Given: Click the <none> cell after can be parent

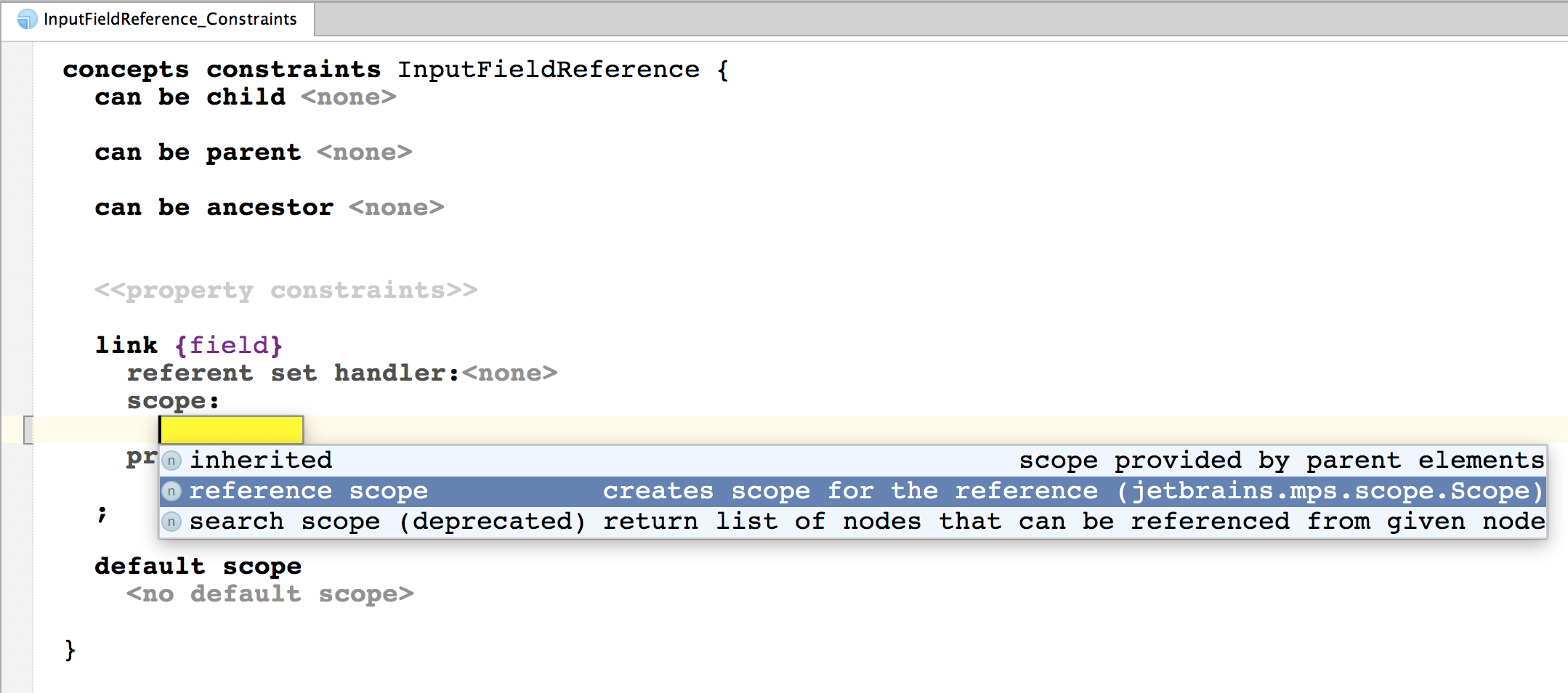Looking at the screenshot, I should (365, 153).
